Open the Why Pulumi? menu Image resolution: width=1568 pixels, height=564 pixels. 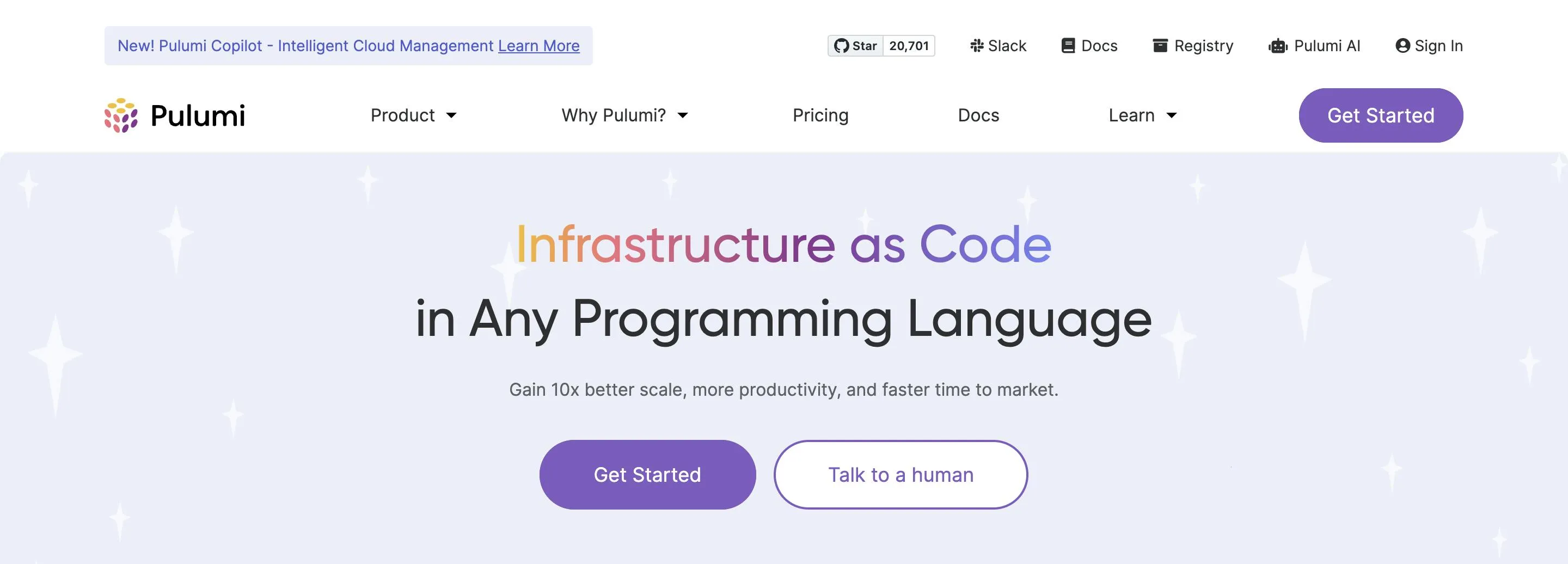(x=624, y=115)
